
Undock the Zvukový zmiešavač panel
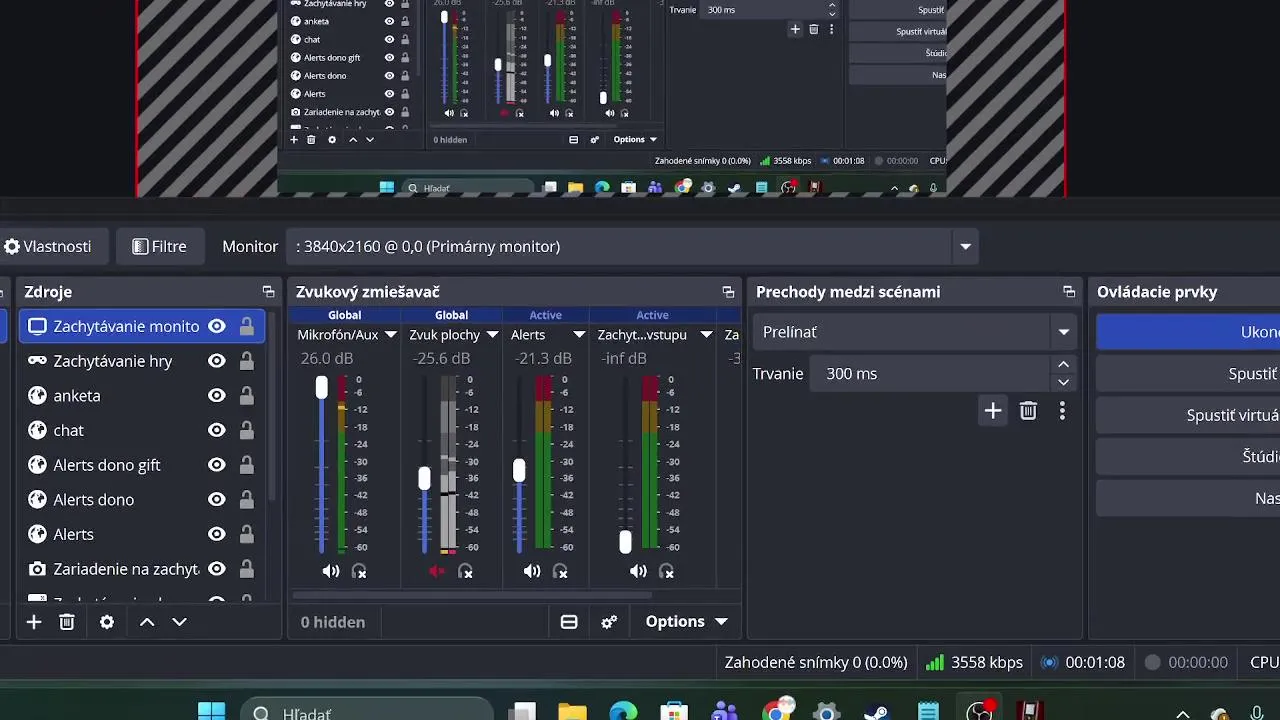coord(728,292)
